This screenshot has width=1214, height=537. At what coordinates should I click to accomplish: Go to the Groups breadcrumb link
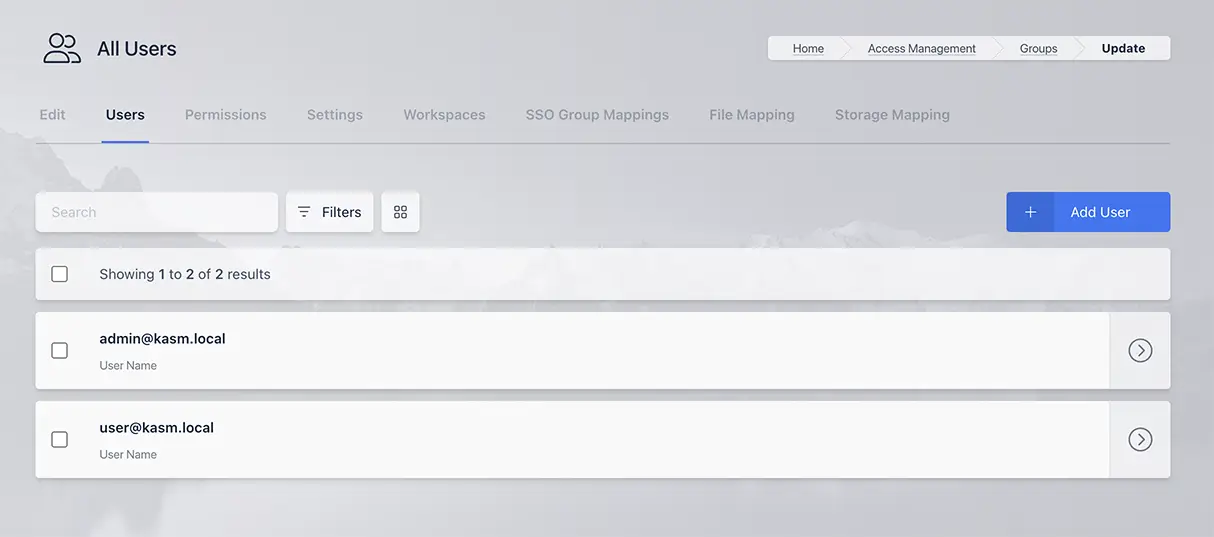[x=1038, y=48]
